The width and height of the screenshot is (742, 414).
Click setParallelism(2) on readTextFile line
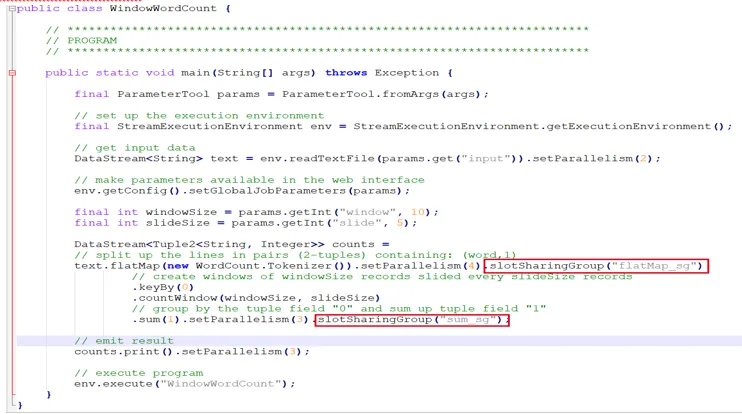[x=593, y=159]
